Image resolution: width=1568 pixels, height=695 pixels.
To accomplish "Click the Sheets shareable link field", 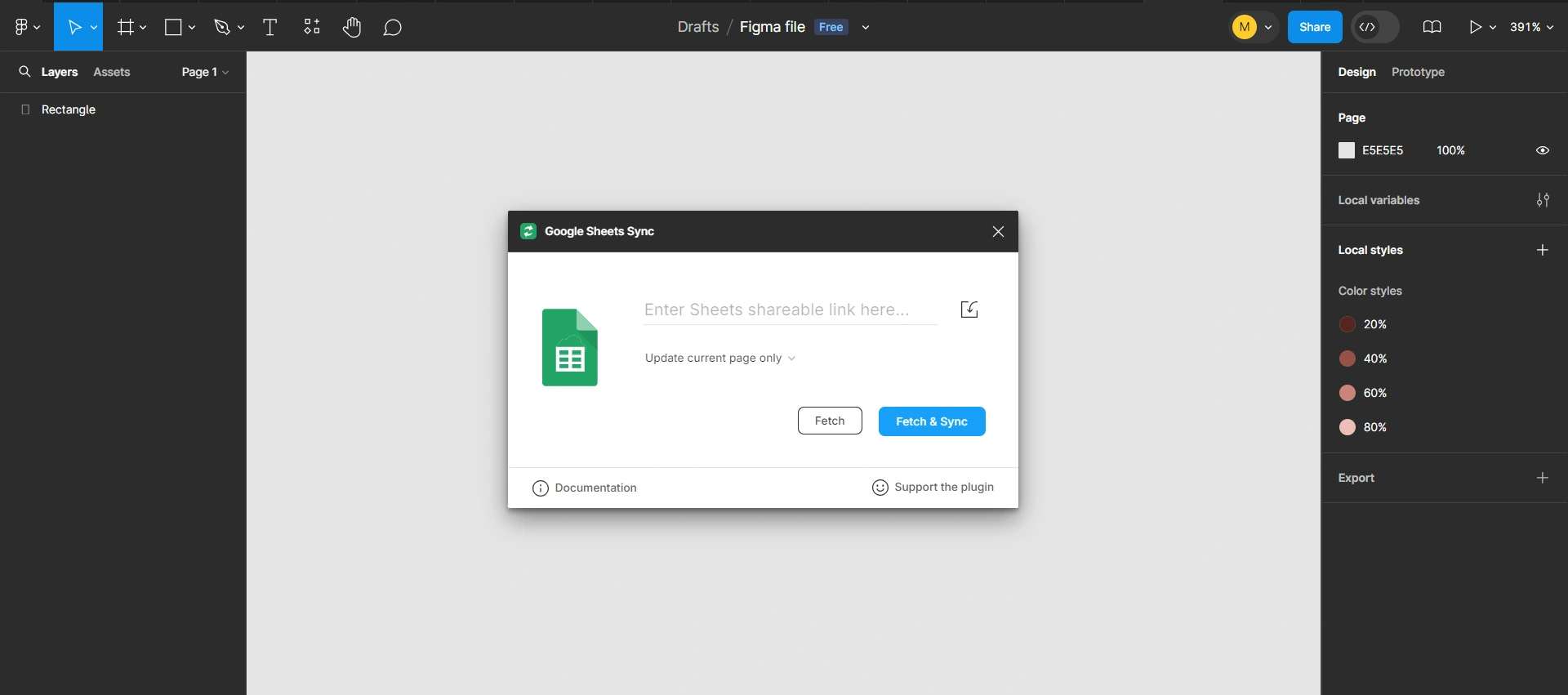I will coord(790,310).
